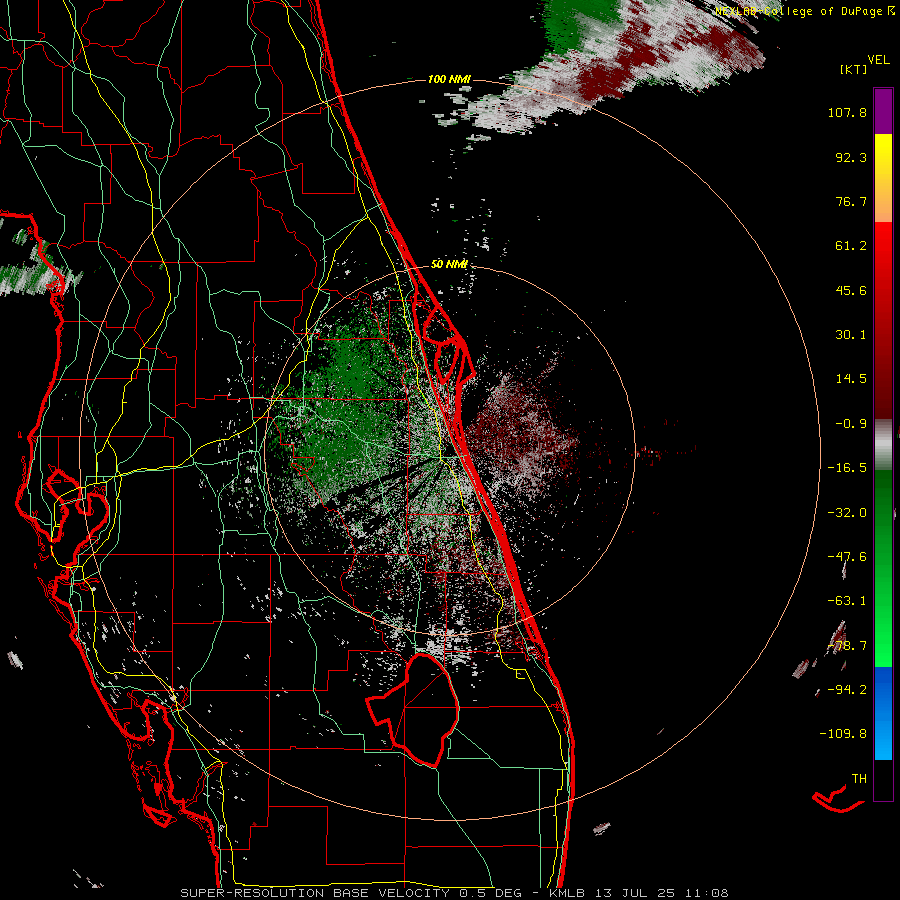Click the -16.5 velocity legend value
Screen dimensions: 900x900
click(x=847, y=468)
